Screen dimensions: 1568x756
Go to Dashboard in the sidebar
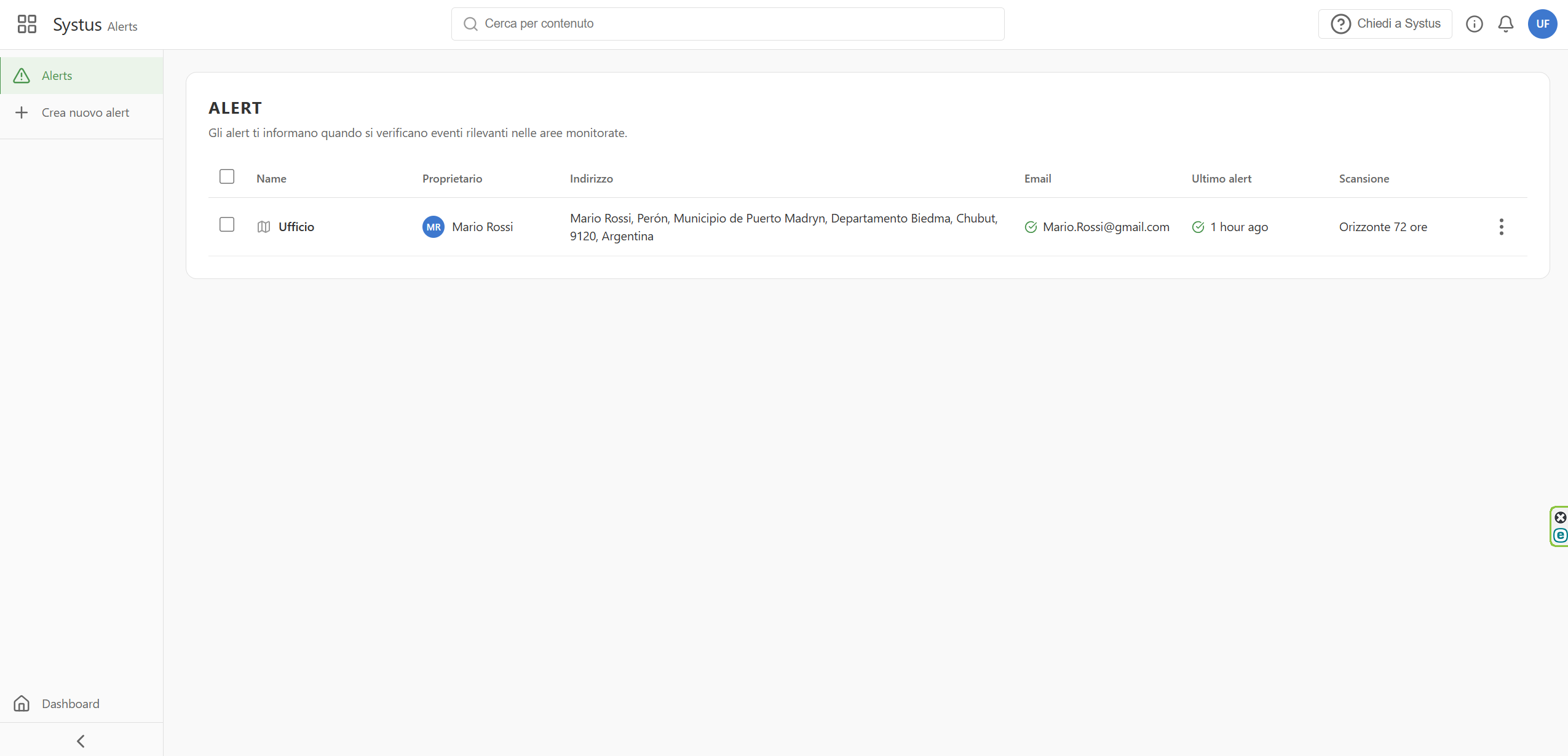(x=70, y=704)
